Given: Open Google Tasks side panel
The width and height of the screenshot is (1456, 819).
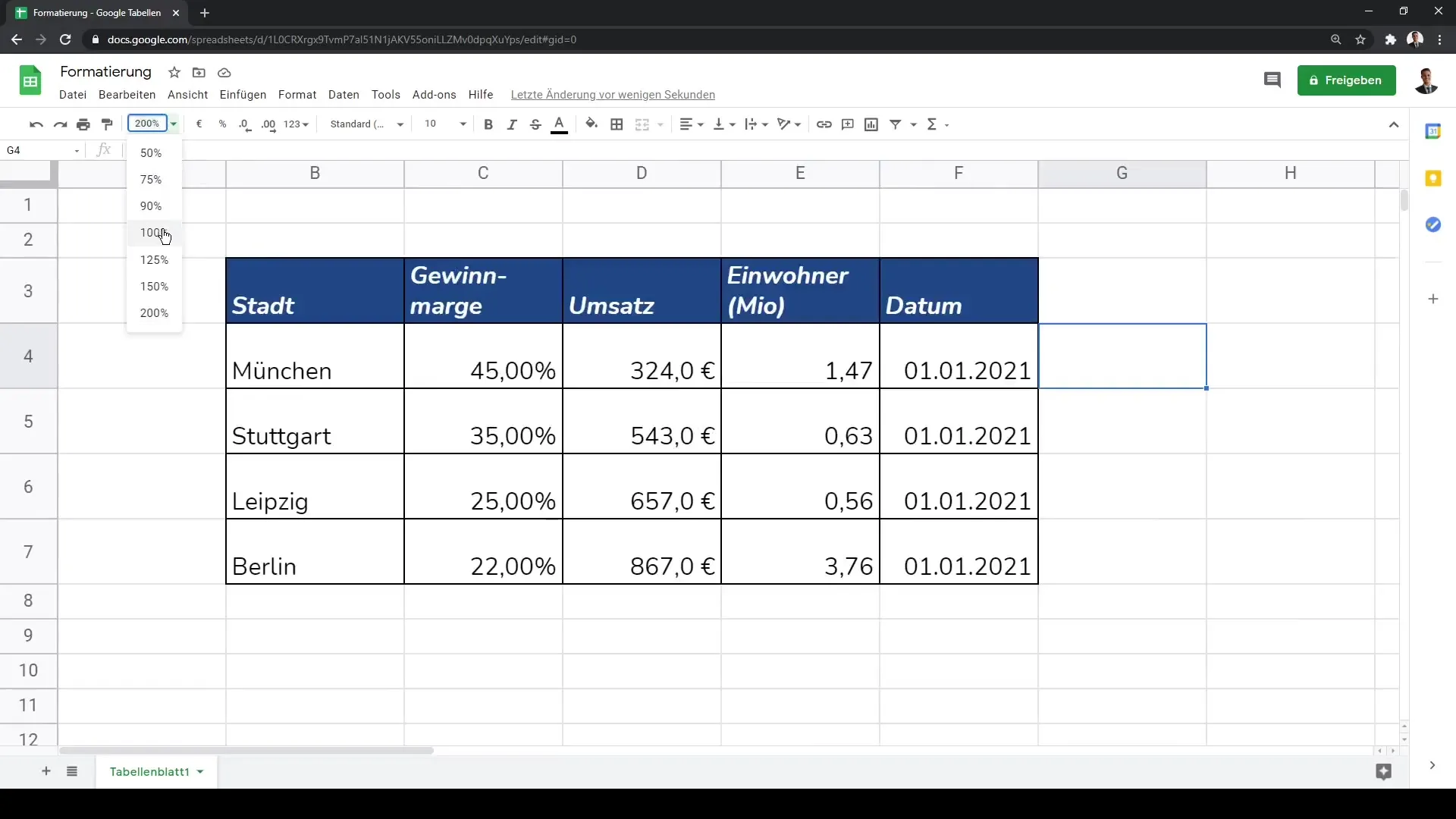Looking at the screenshot, I should pyautogui.click(x=1432, y=224).
